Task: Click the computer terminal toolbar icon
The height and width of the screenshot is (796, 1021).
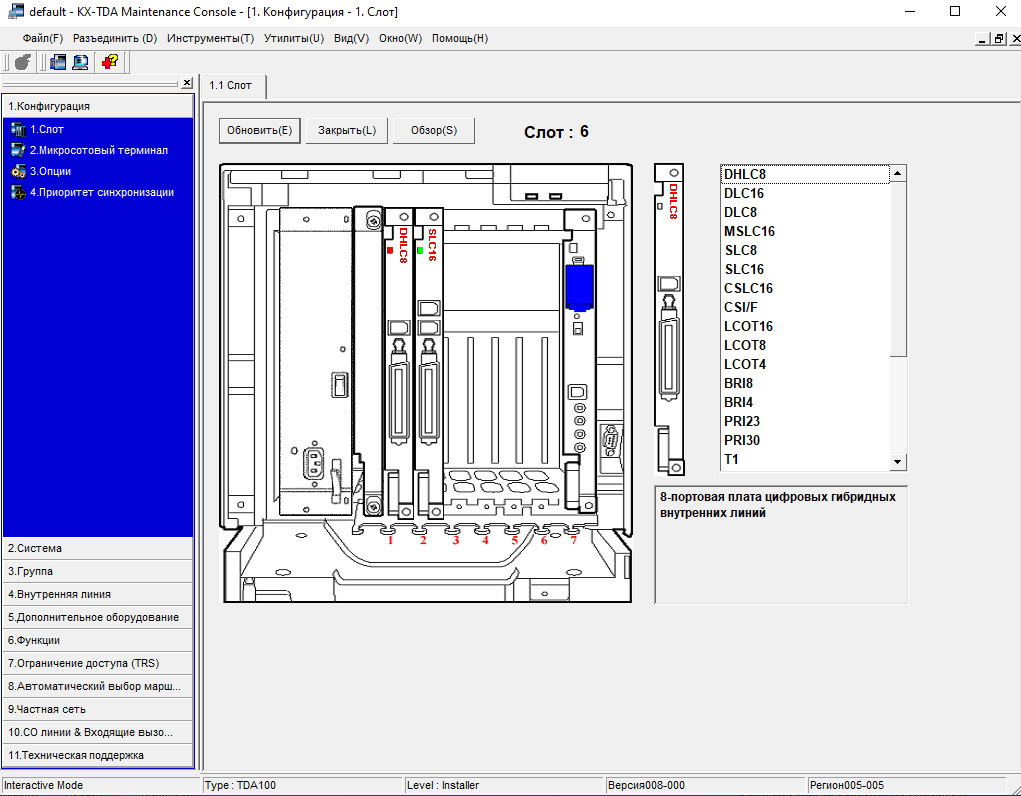Action: click(x=80, y=62)
